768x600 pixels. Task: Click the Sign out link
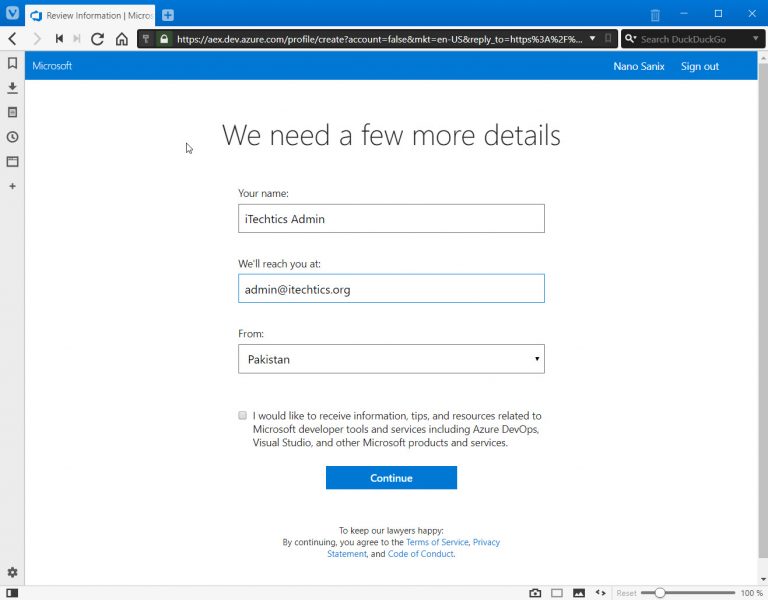click(699, 66)
